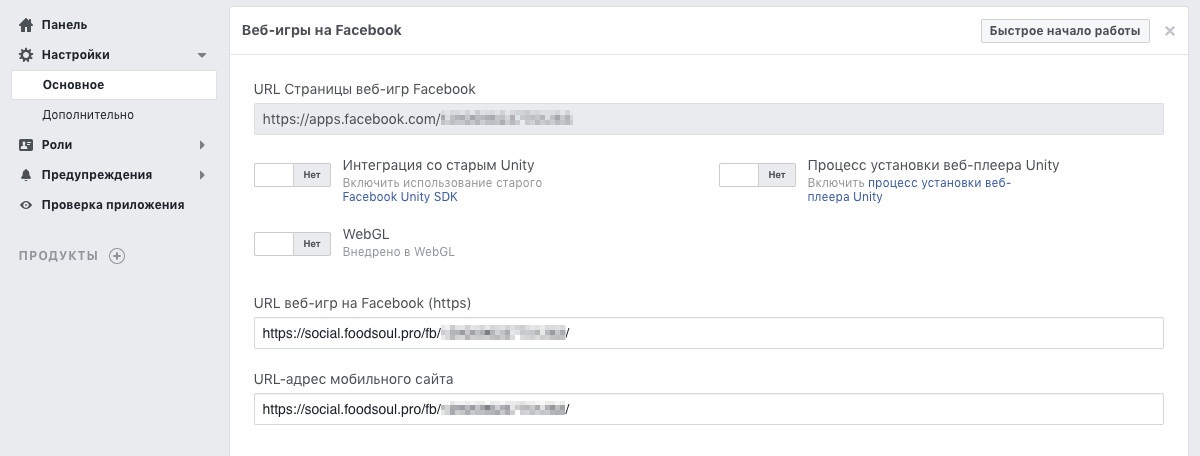Image resolution: width=1200 pixels, height=456 pixels.
Task: Close the Веб-игры на Facebook panel
Action: [1170, 31]
